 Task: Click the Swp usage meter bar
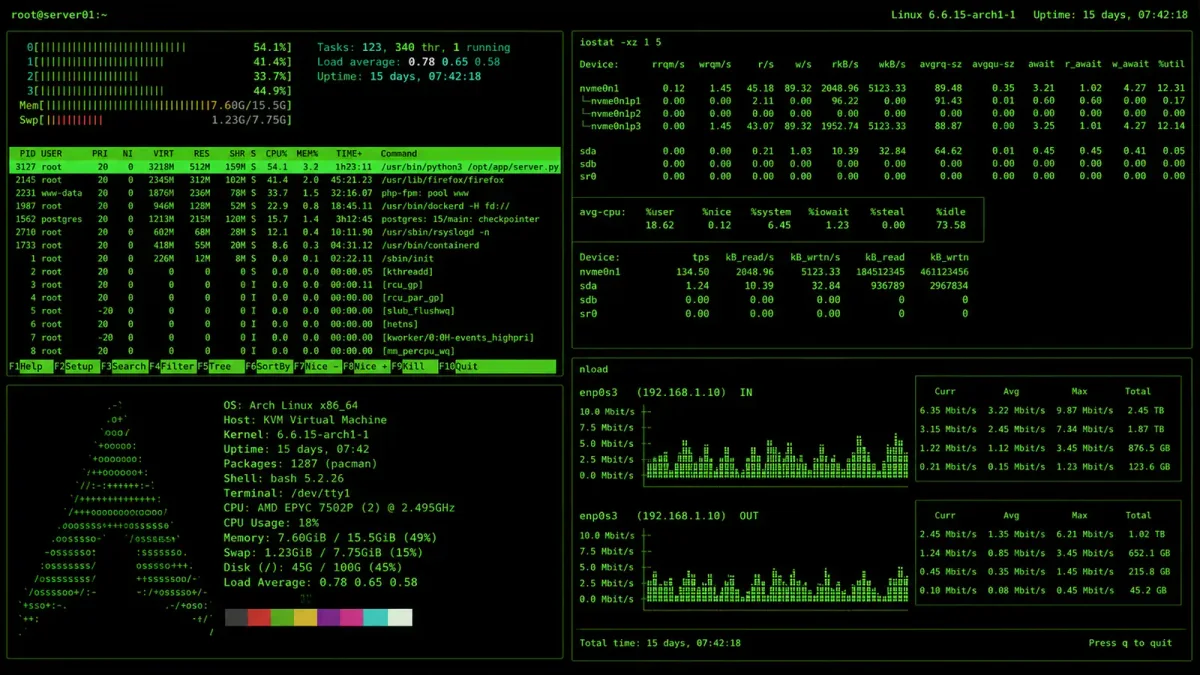point(156,120)
